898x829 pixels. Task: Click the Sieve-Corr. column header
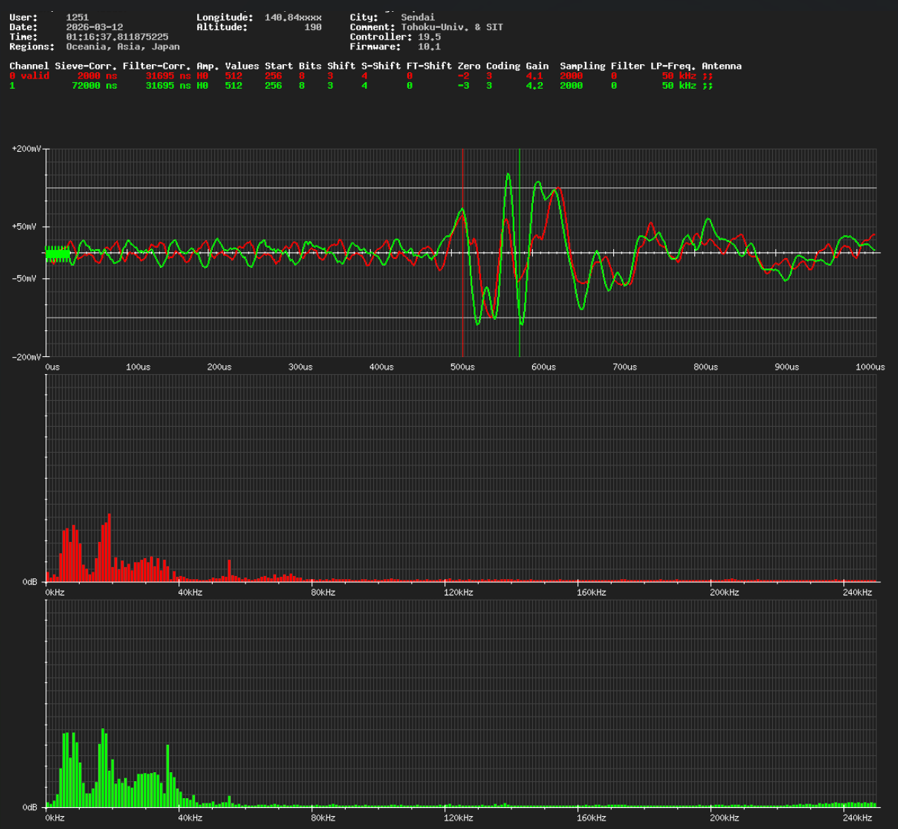86,66
